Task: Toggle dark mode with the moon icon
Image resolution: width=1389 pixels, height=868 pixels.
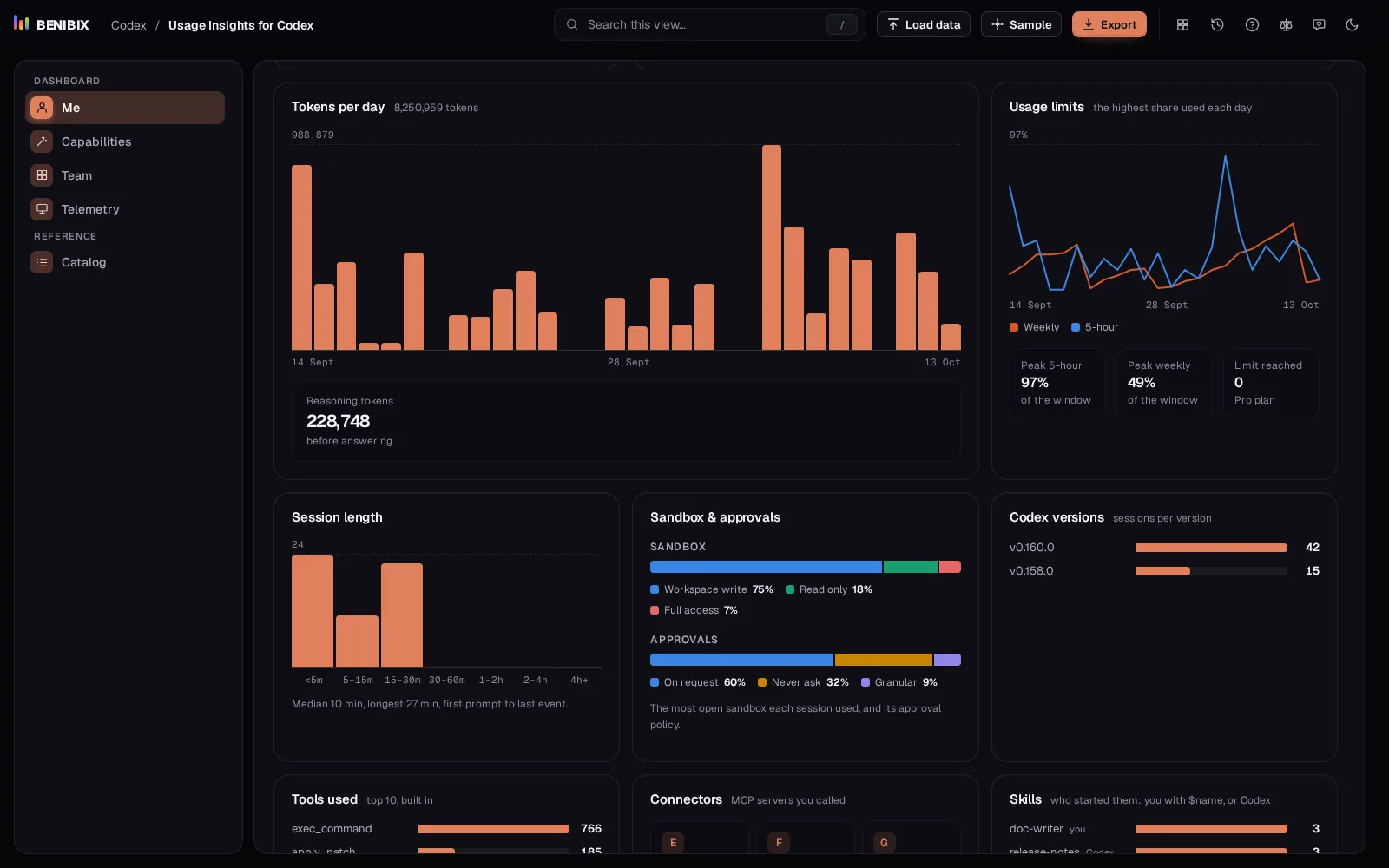Action: pos(1352,24)
